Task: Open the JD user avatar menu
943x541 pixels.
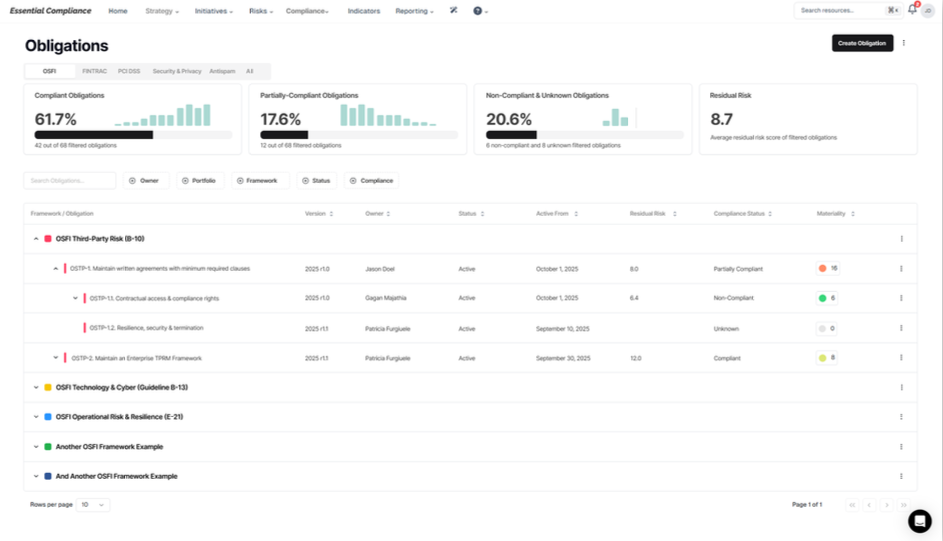Action: click(928, 11)
